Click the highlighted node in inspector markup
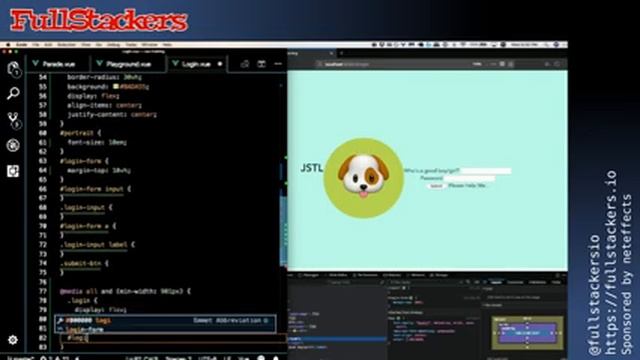640x360 pixels. click(x=337, y=339)
